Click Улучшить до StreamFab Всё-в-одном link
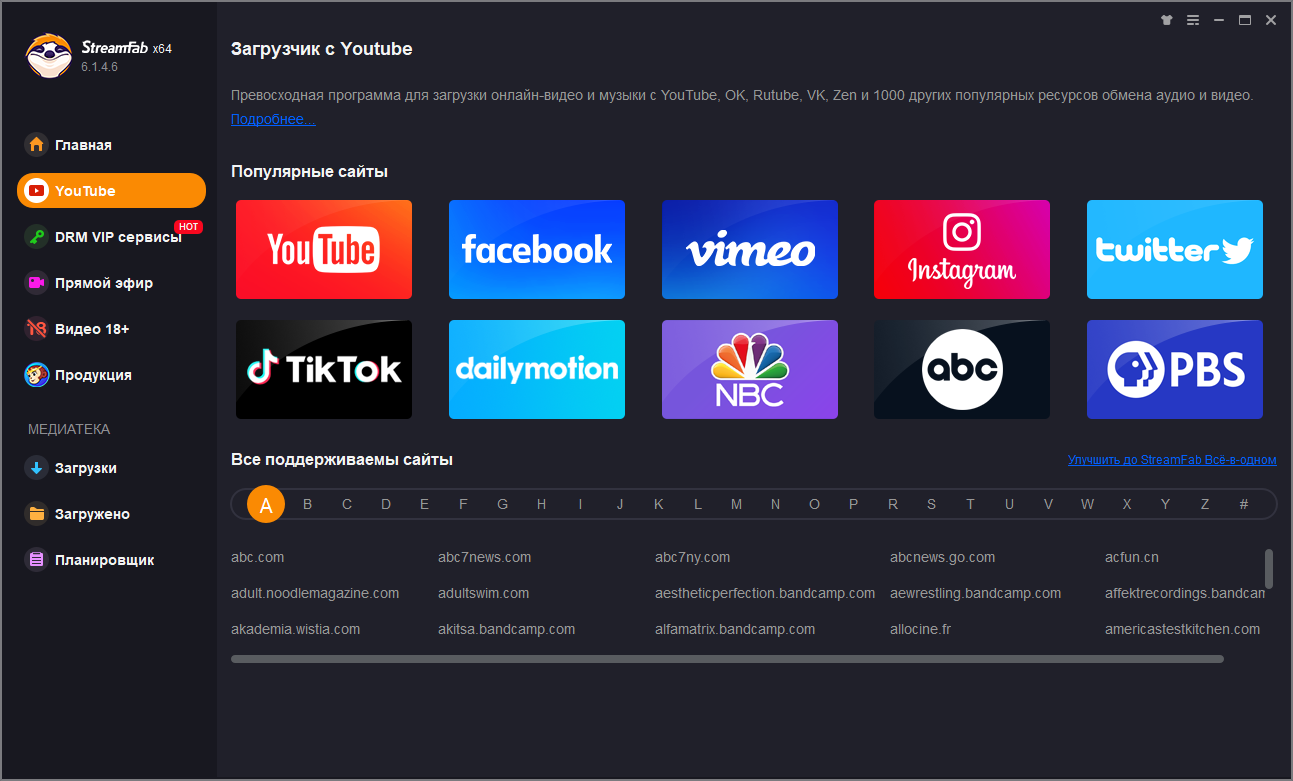1293x781 pixels. [x=1172, y=460]
